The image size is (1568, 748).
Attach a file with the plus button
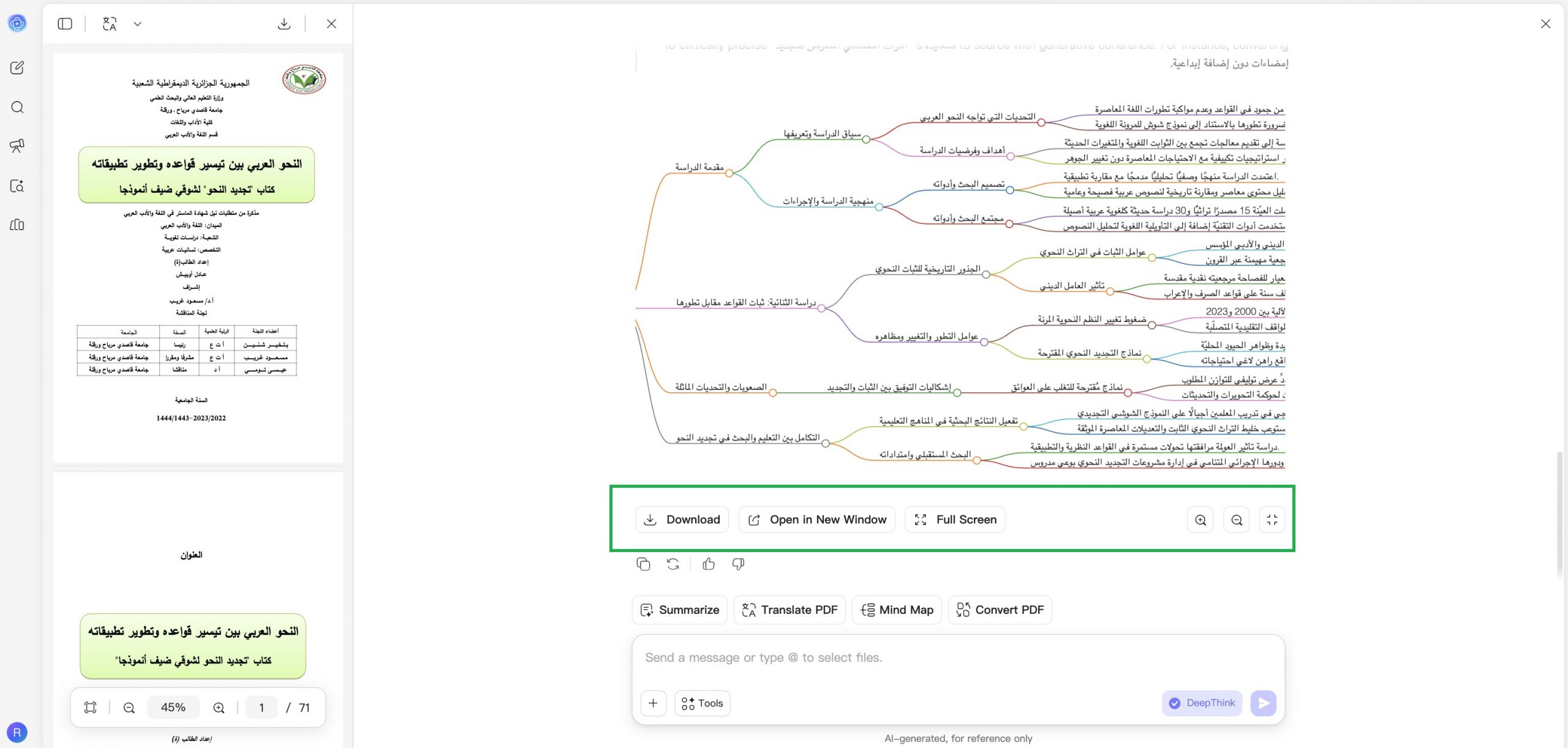tap(654, 703)
